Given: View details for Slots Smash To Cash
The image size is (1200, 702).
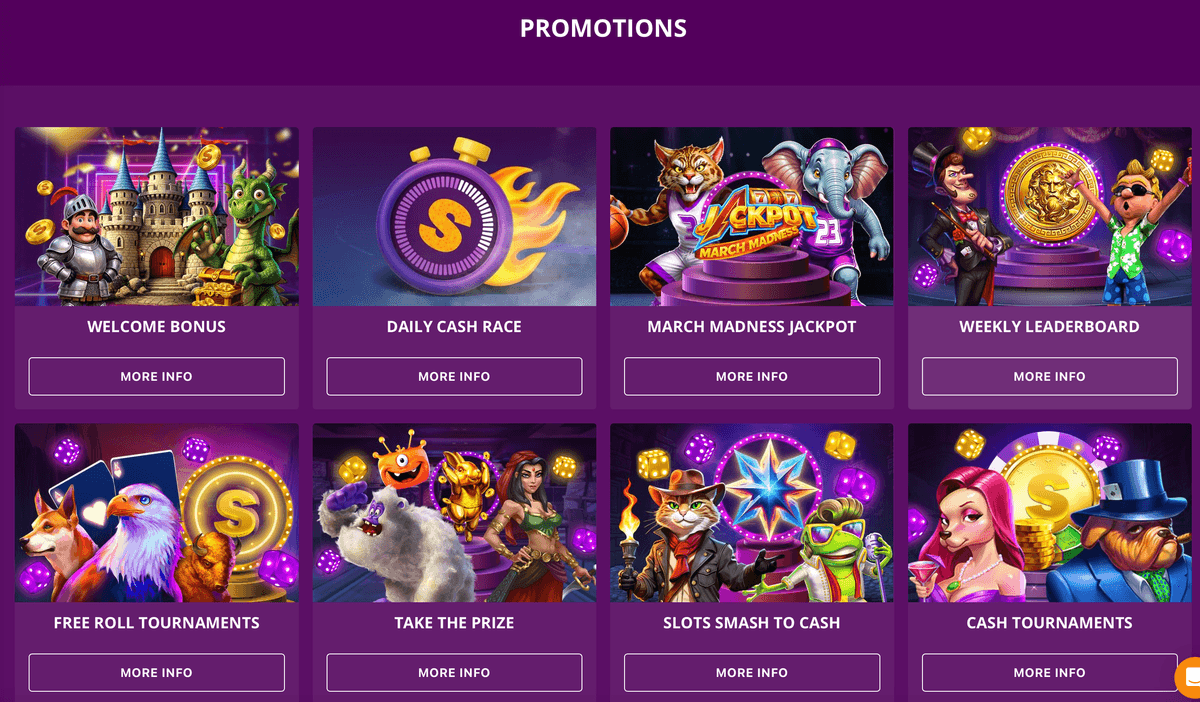Looking at the screenshot, I should 752,672.
